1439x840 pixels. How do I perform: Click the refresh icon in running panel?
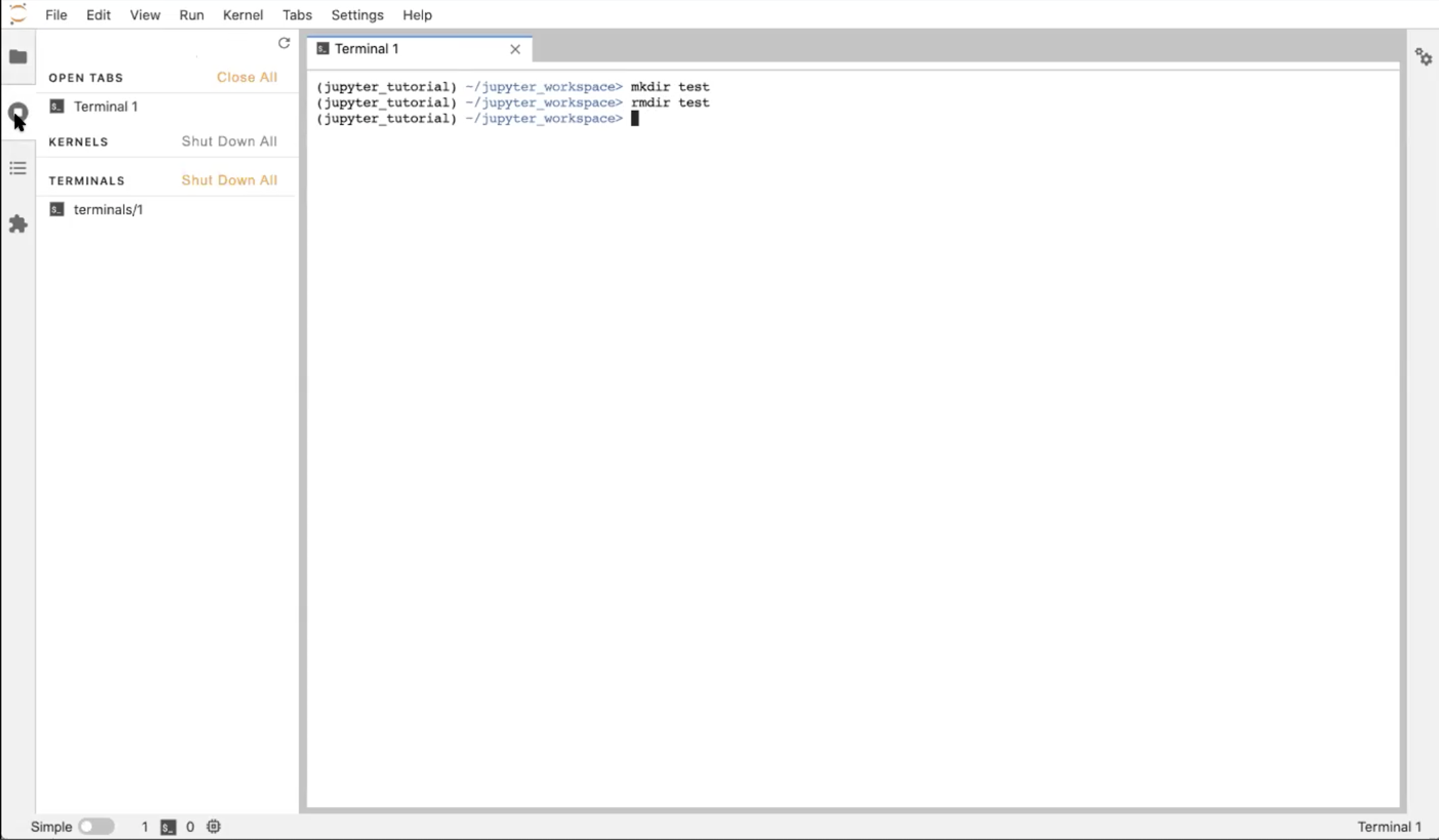284,43
